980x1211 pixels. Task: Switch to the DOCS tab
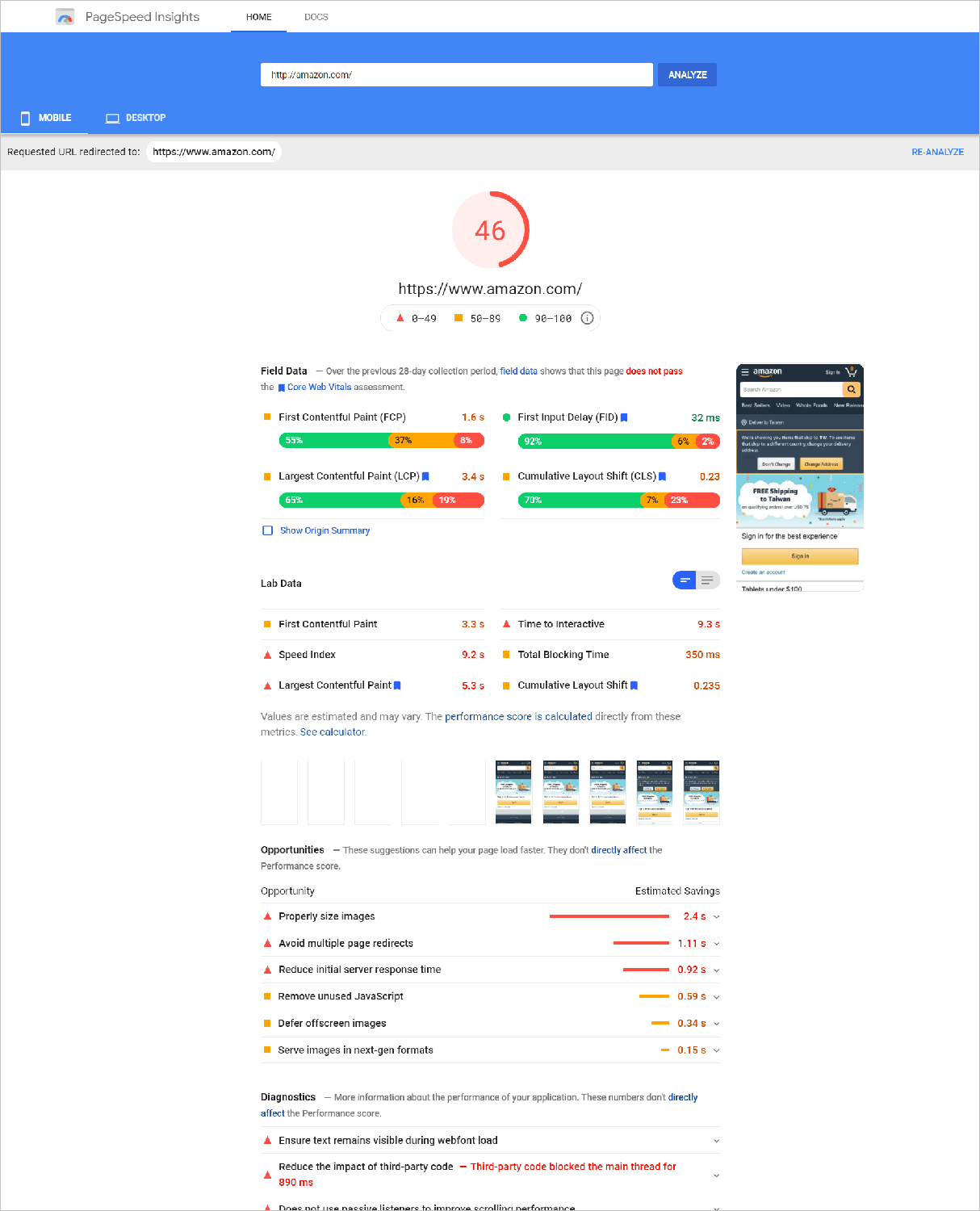tap(316, 16)
